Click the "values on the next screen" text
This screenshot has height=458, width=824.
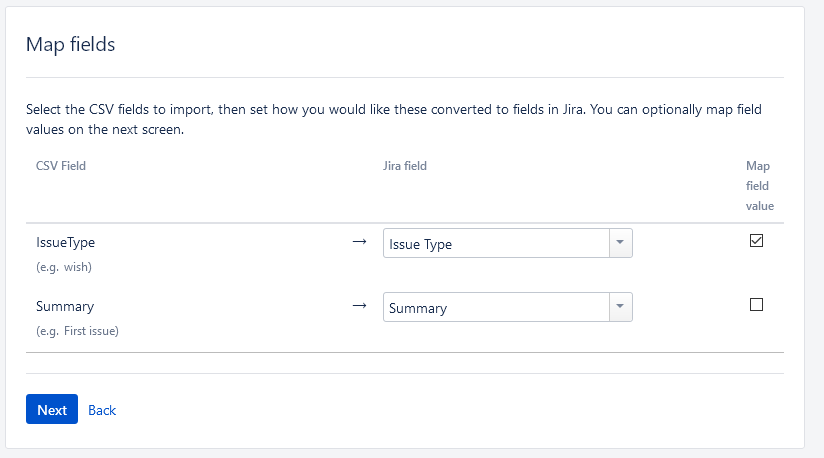coord(104,129)
